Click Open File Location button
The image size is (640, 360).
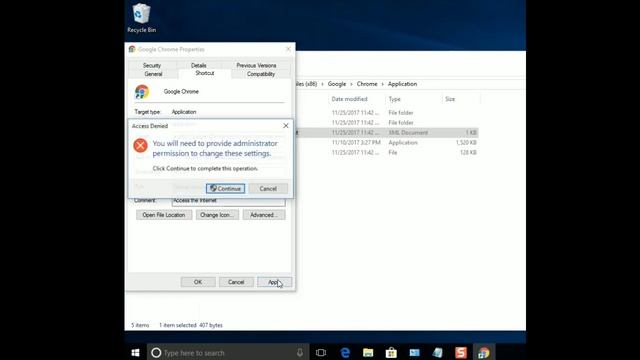164,215
